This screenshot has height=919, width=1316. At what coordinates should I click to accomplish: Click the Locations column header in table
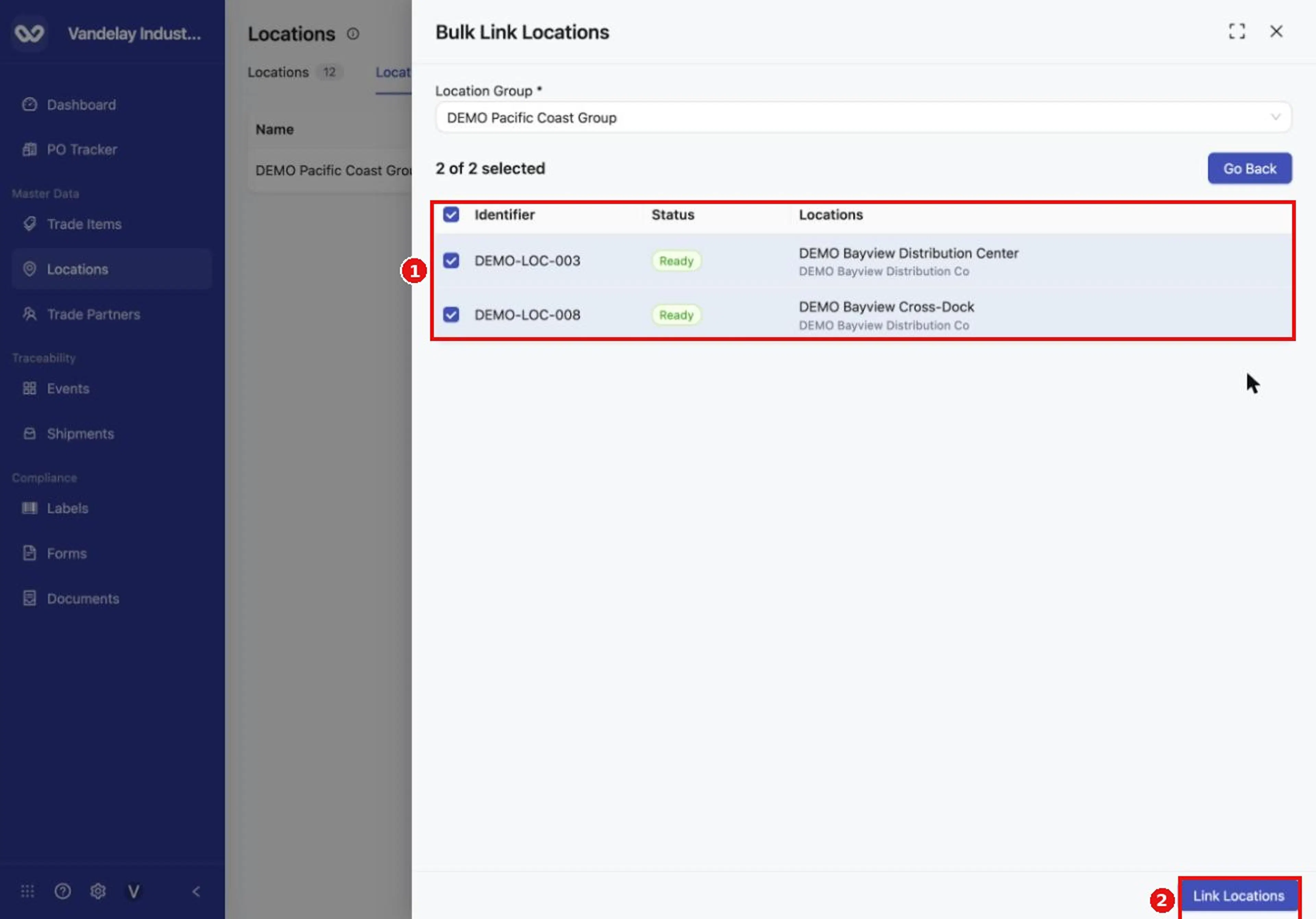click(831, 214)
